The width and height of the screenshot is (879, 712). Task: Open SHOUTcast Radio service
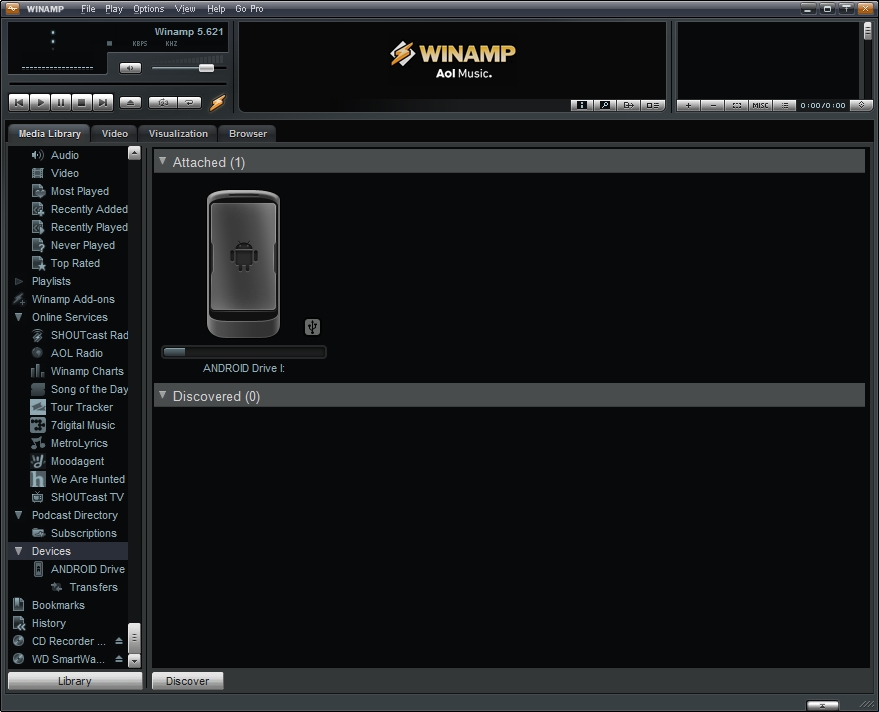(x=89, y=335)
